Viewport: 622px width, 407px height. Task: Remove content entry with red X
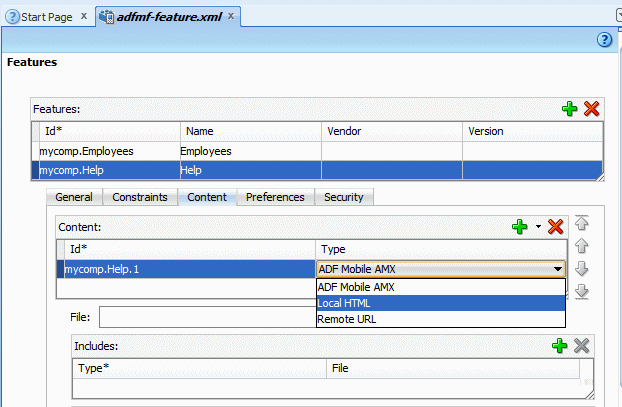(556, 228)
